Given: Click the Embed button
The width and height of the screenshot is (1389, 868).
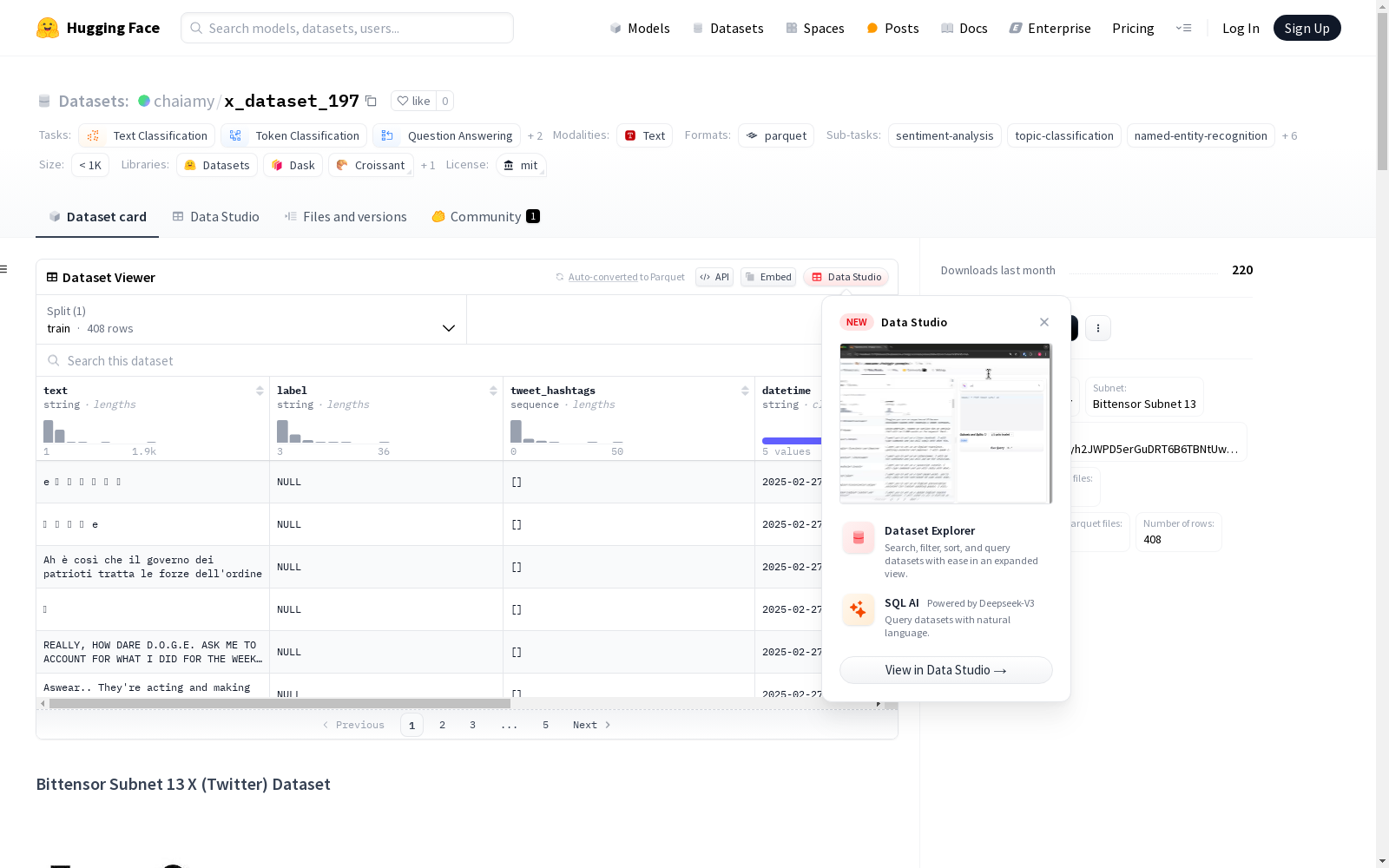Looking at the screenshot, I should coord(768,277).
